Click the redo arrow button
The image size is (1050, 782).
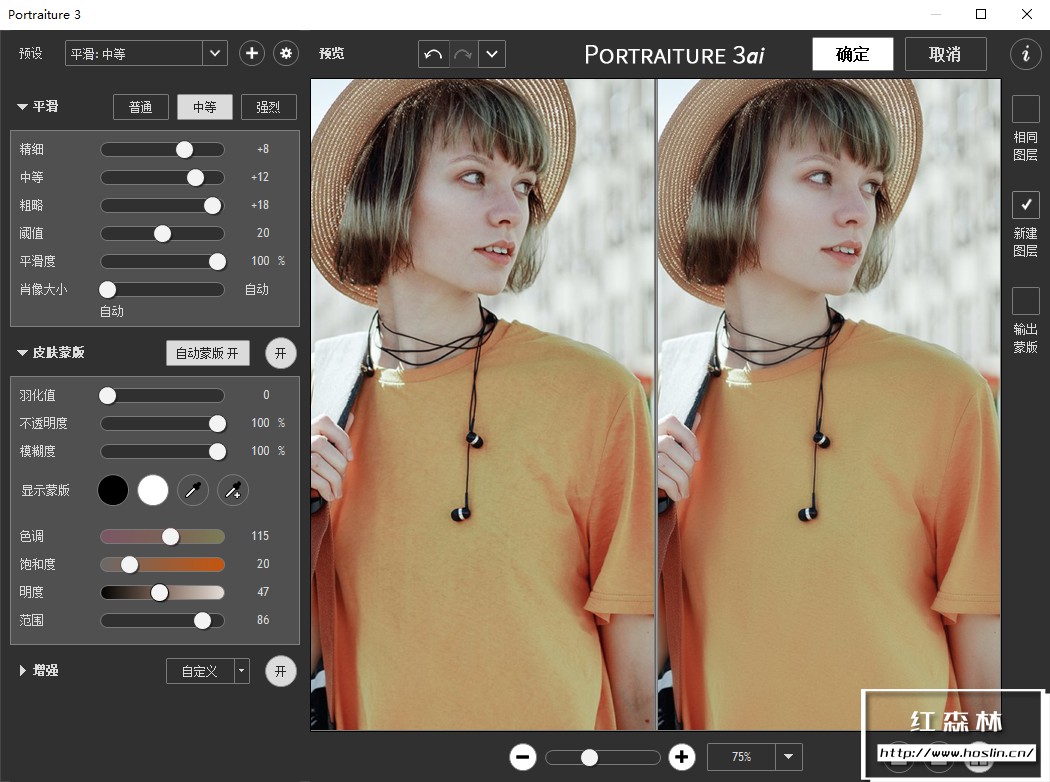click(463, 54)
